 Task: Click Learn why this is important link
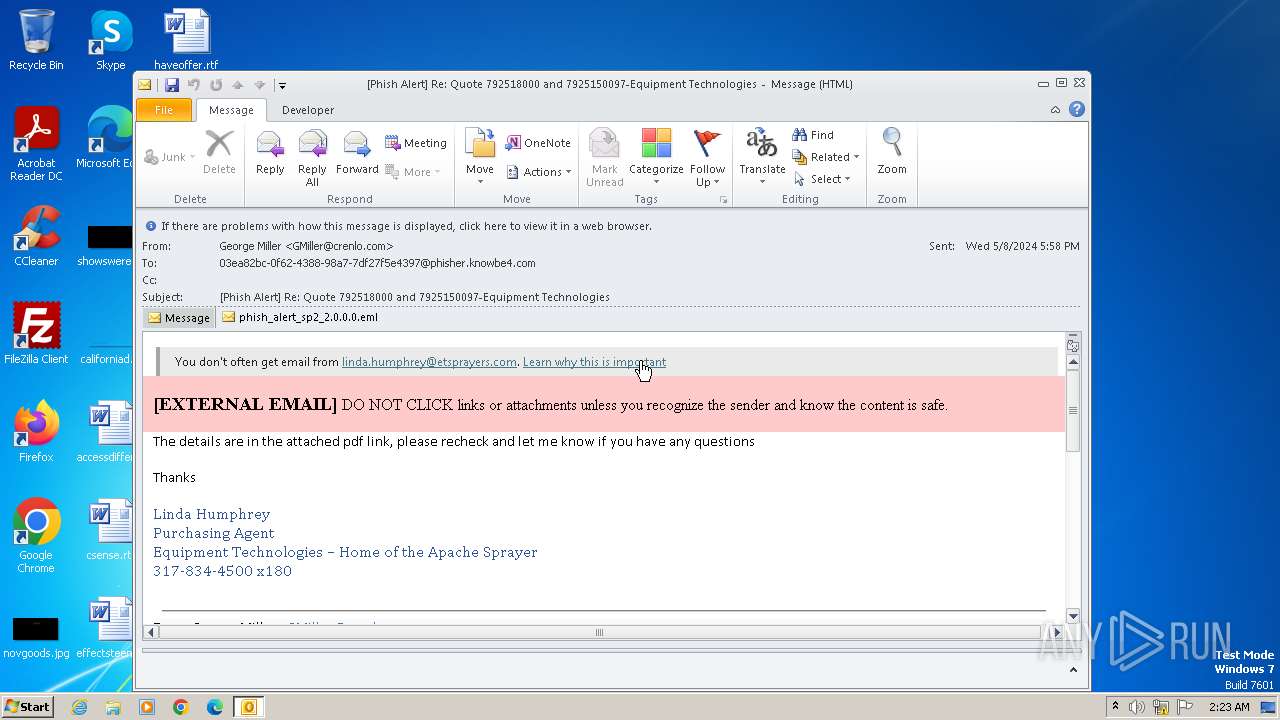pyautogui.click(x=594, y=362)
